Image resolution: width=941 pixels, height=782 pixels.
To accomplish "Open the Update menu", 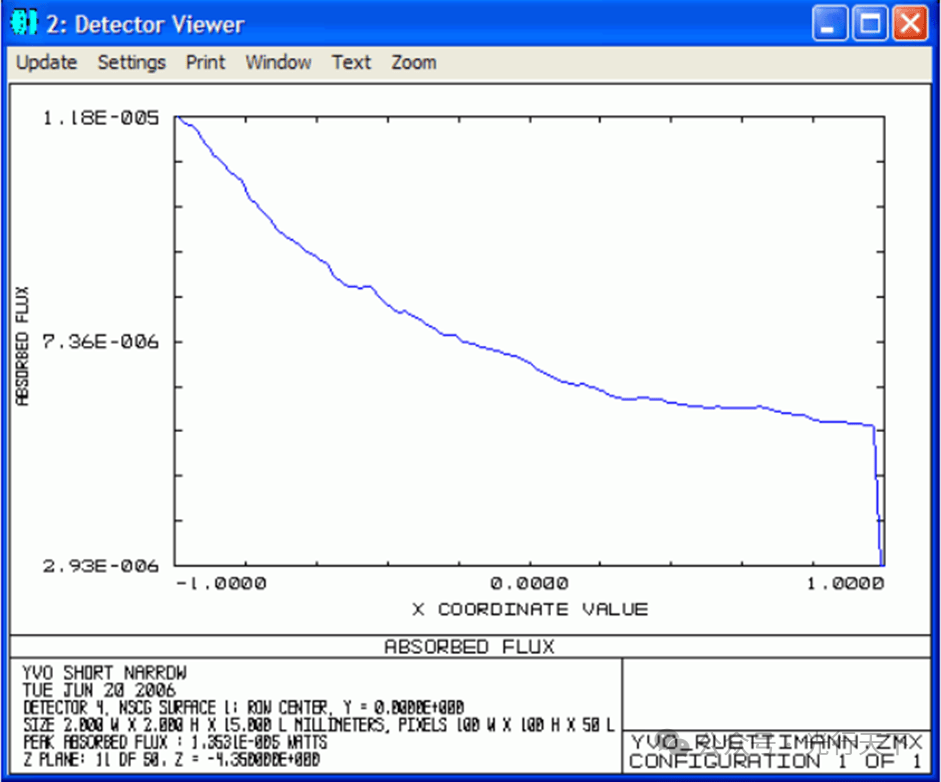I will tap(46, 62).
